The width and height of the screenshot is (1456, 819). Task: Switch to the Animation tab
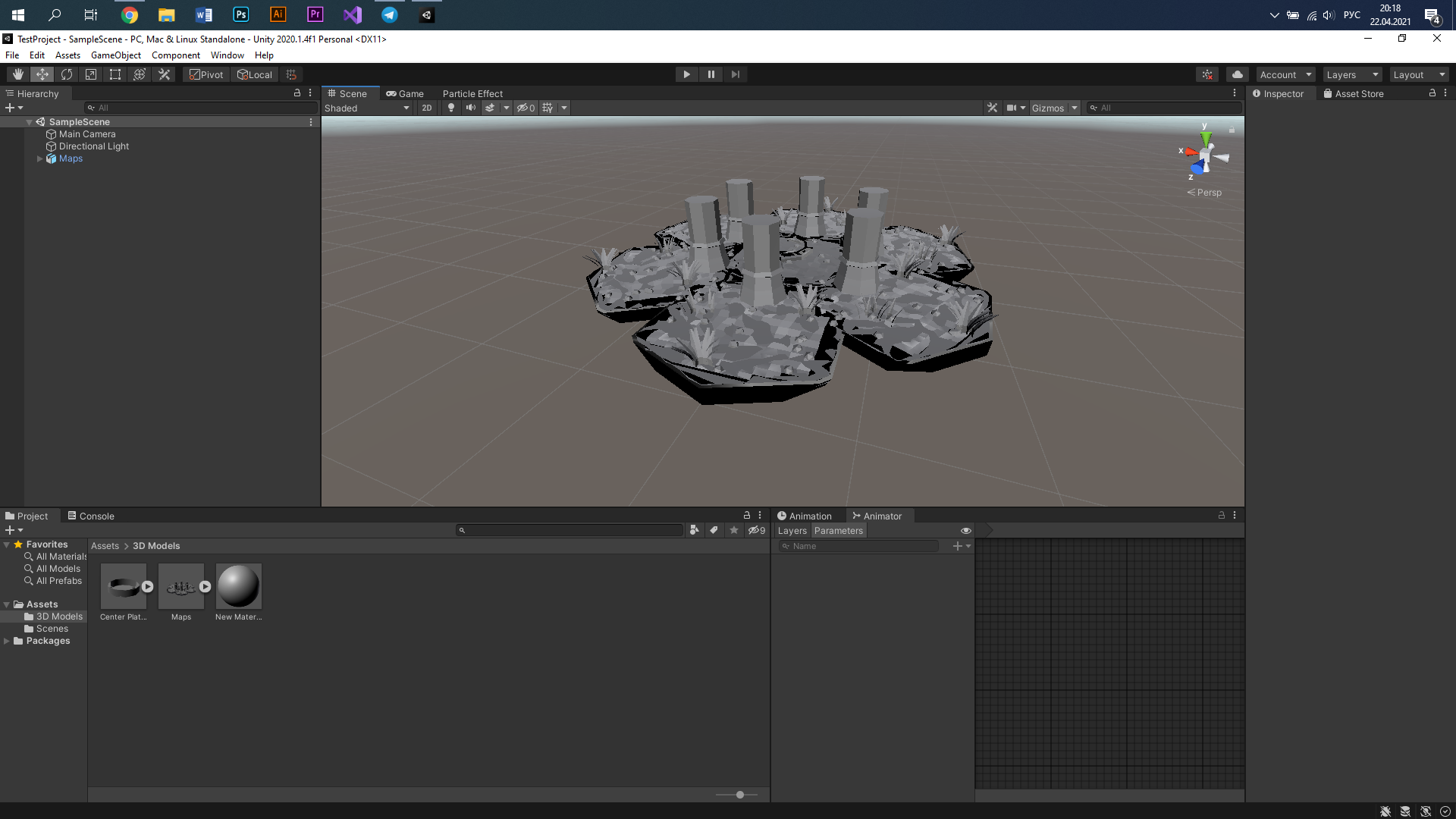[x=804, y=516]
